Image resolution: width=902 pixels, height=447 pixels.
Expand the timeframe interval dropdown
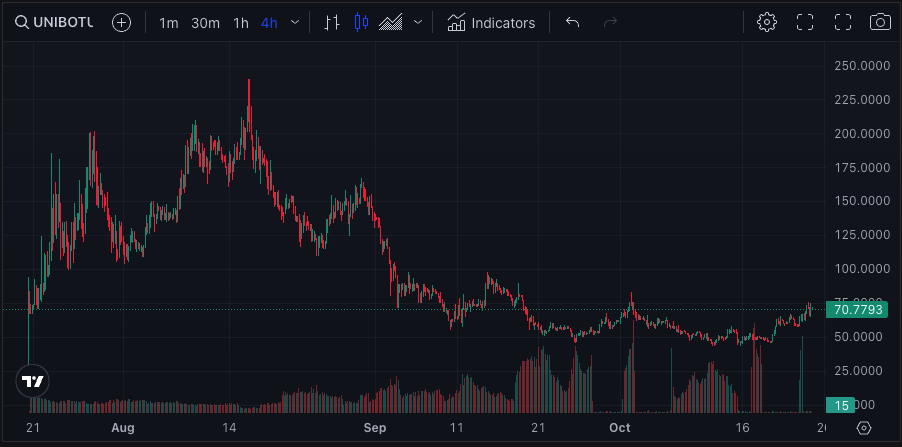(295, 23)
